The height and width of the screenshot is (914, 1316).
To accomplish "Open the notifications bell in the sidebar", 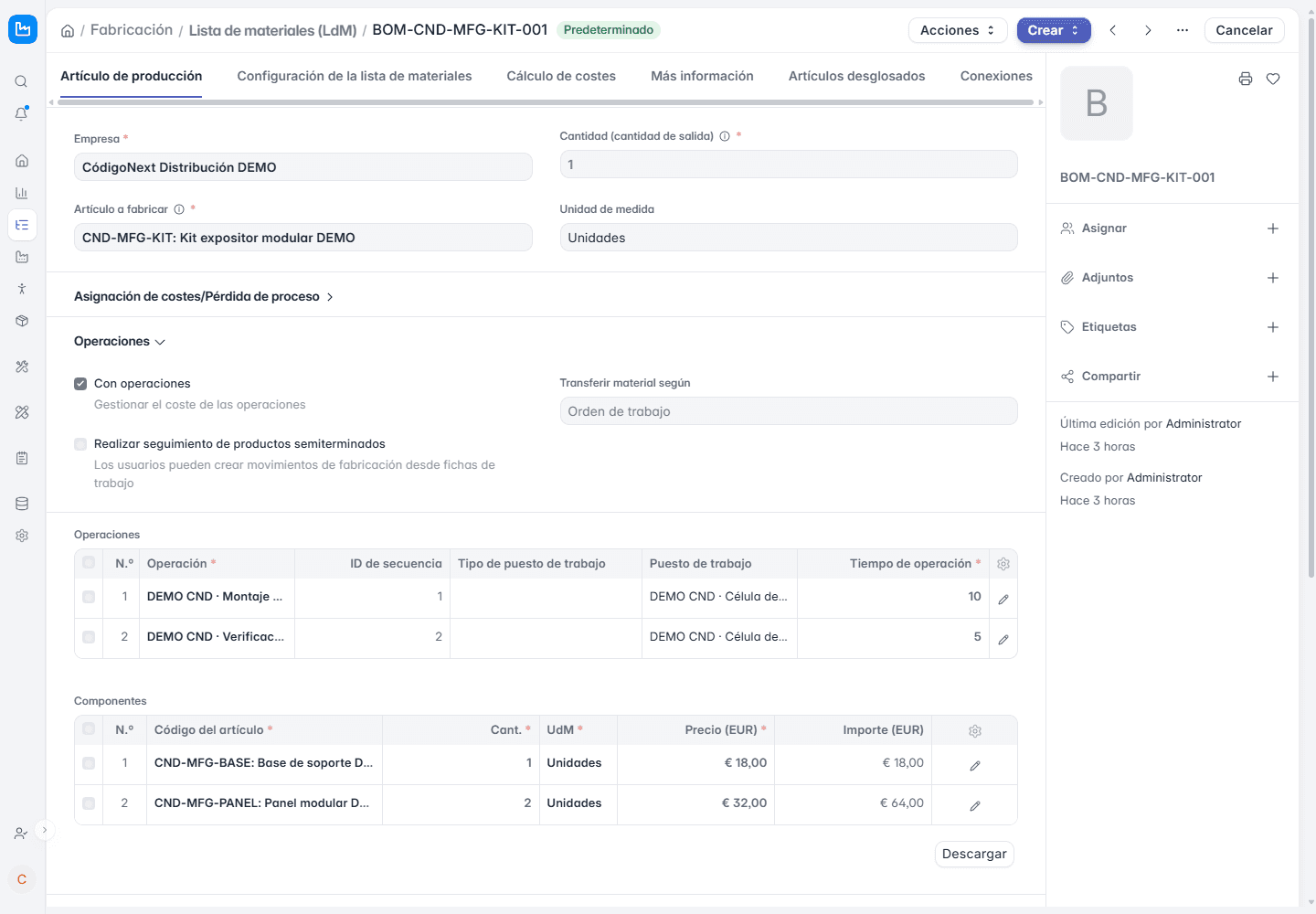I will click(21, 114).
